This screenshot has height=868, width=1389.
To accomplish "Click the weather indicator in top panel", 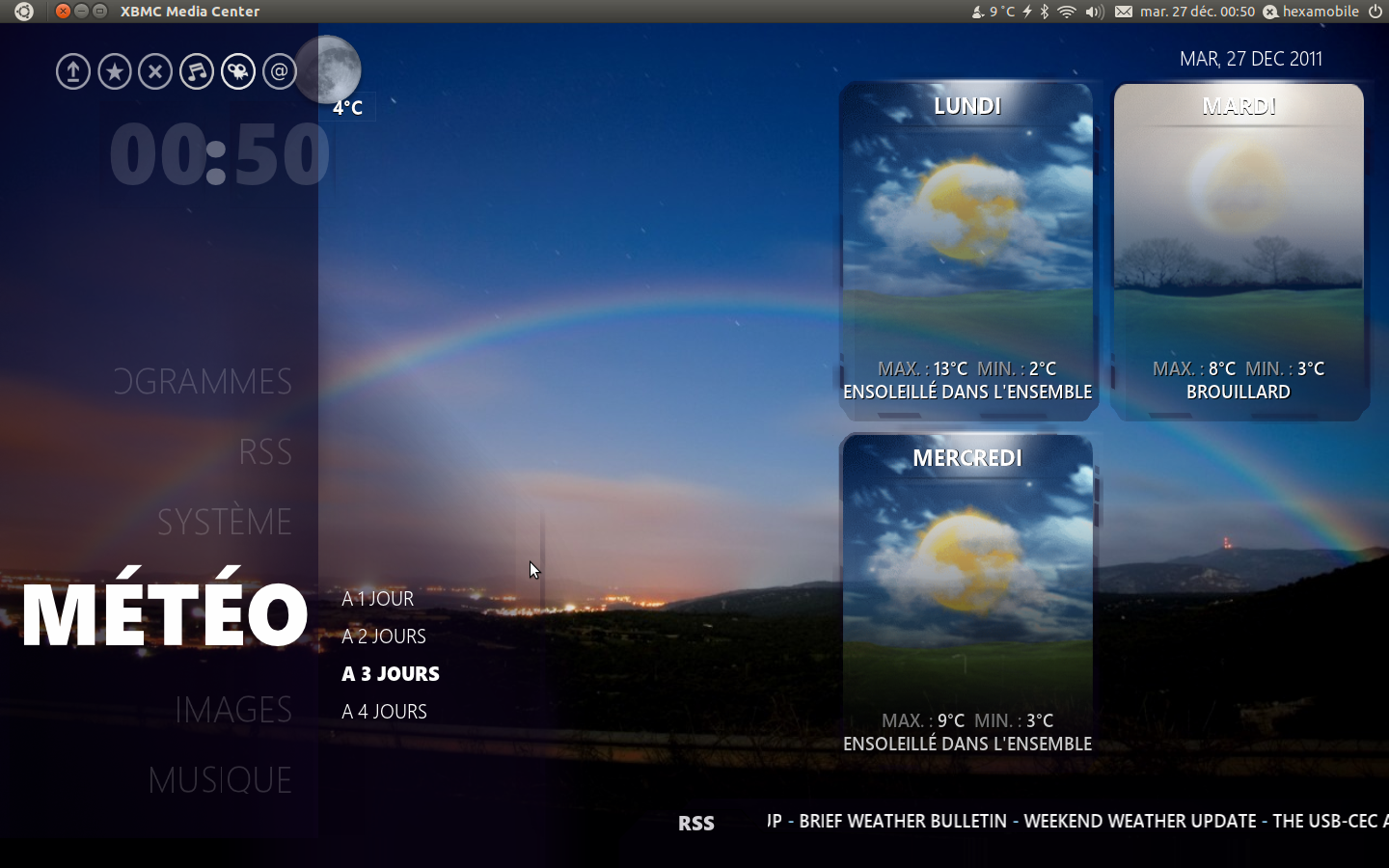I will (993, 12).
